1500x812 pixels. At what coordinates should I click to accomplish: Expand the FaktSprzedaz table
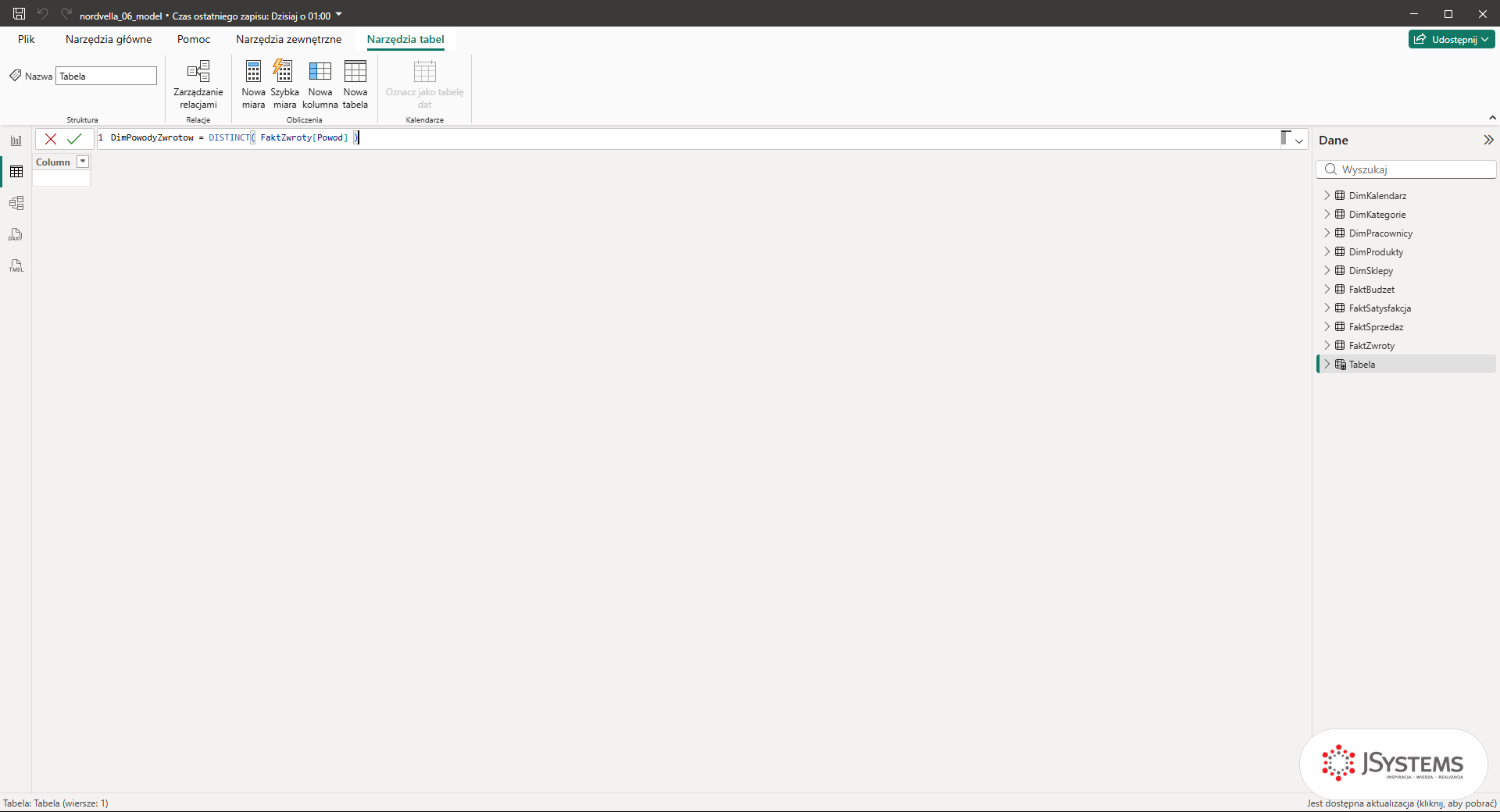[1327, 326]
